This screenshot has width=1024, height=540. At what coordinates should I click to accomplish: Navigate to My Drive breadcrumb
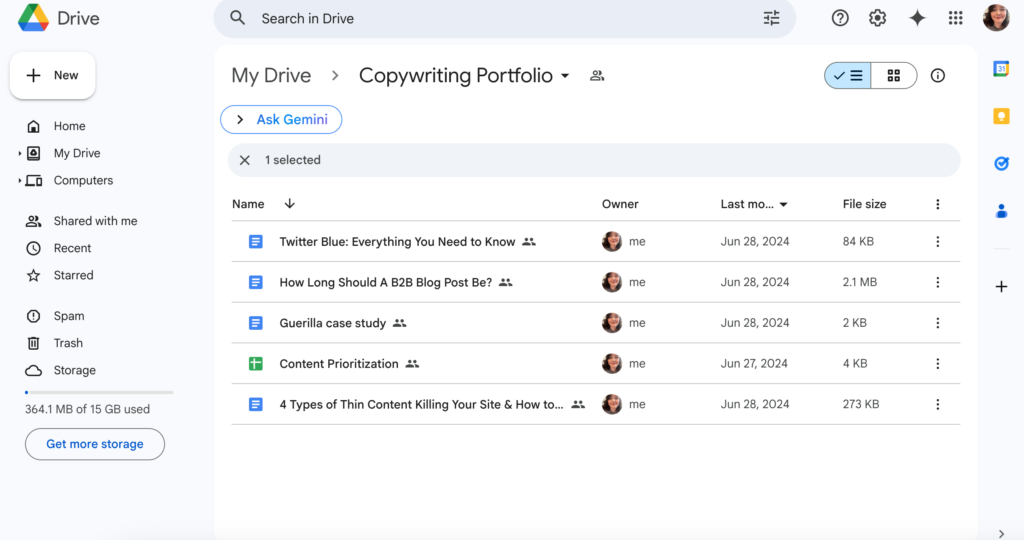click(271, 76)
